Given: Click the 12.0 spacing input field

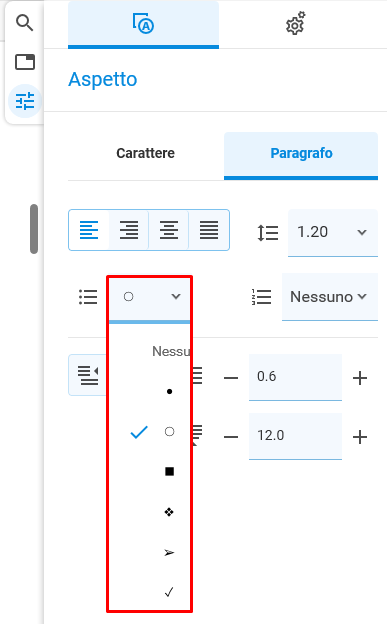Looking at the screenshot, I should (x=295, y=436).
